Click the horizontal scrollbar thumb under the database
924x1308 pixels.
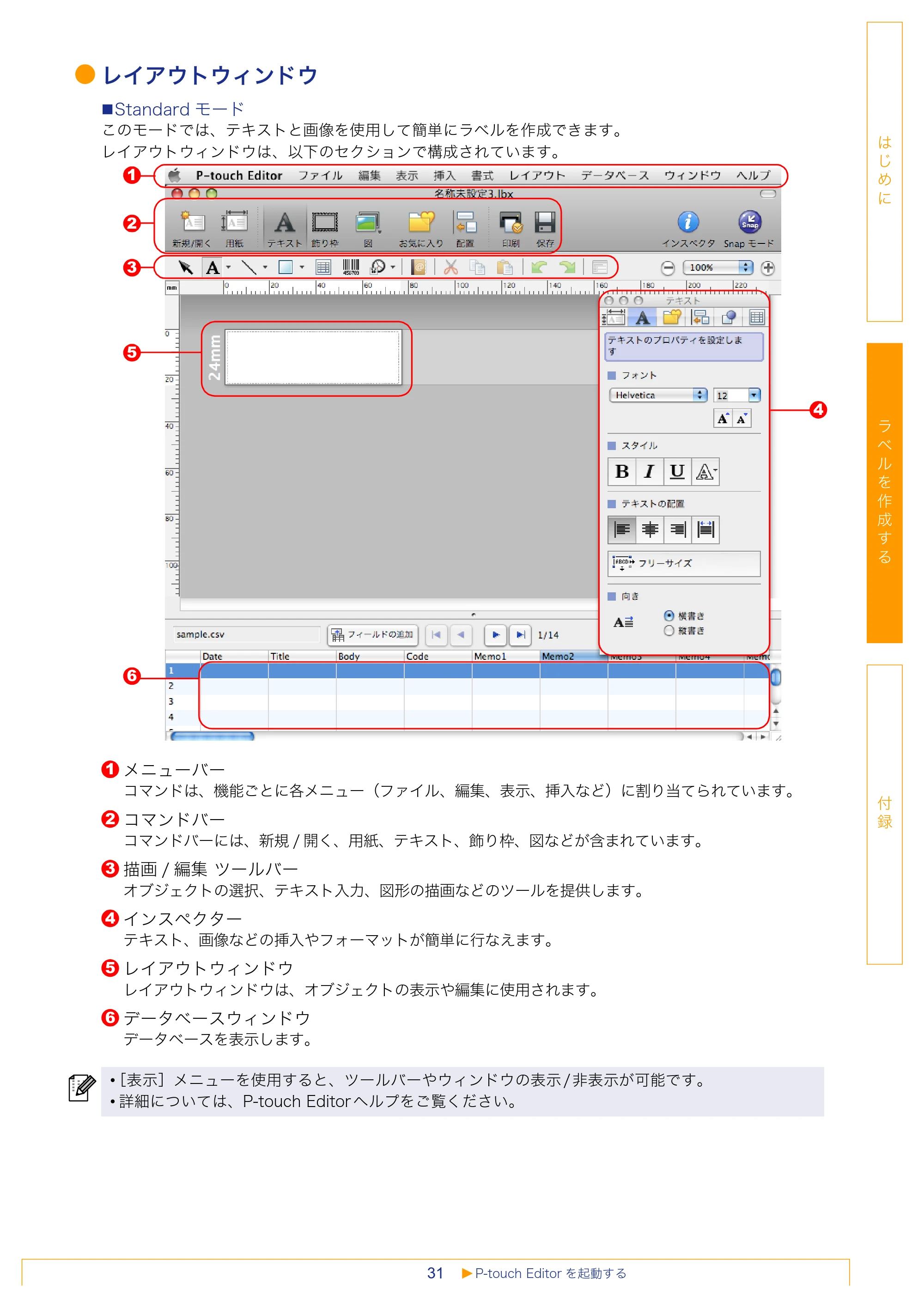[x=212, y=736]
